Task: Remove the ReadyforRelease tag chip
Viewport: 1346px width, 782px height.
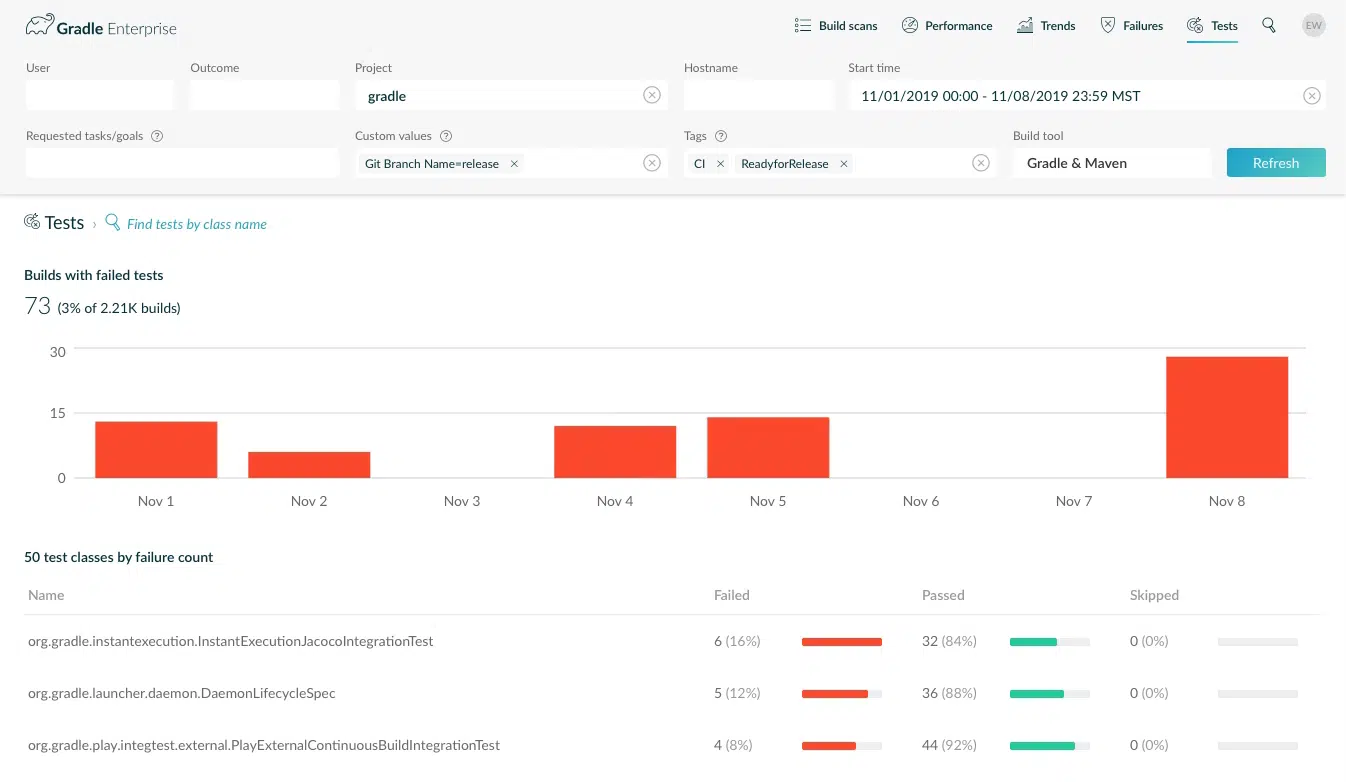Action: click(x=844, y=164)
